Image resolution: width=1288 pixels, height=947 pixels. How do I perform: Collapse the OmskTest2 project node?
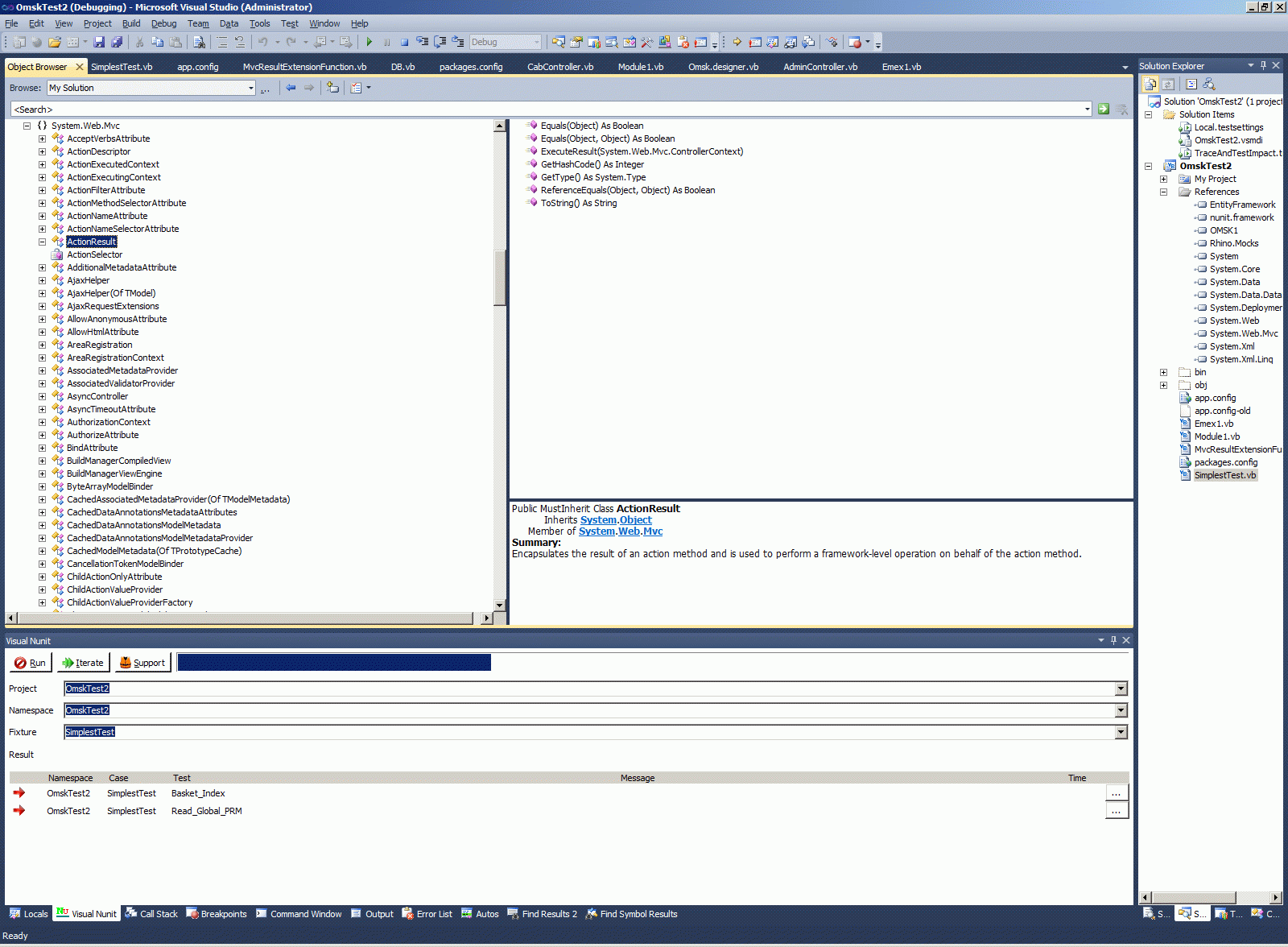(1148, 166)
